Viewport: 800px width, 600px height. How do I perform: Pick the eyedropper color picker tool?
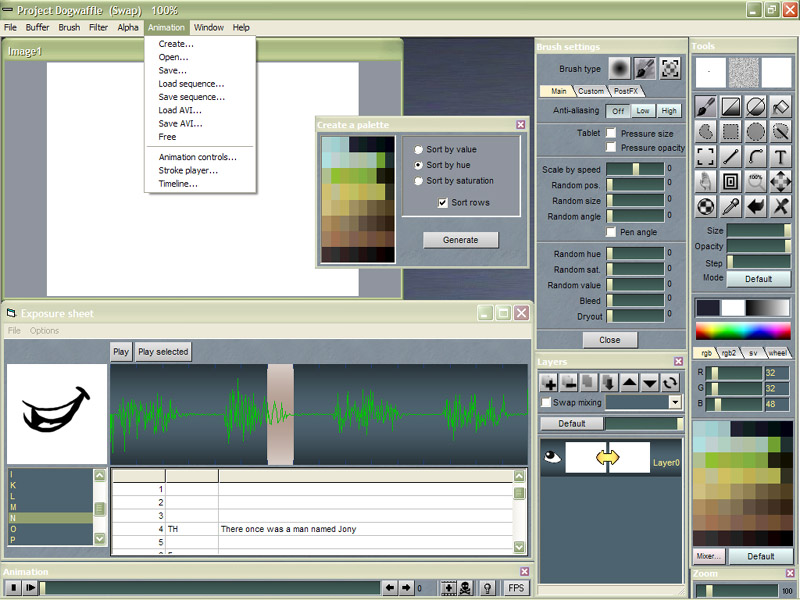pyautogui.click(x=731, y=207)
